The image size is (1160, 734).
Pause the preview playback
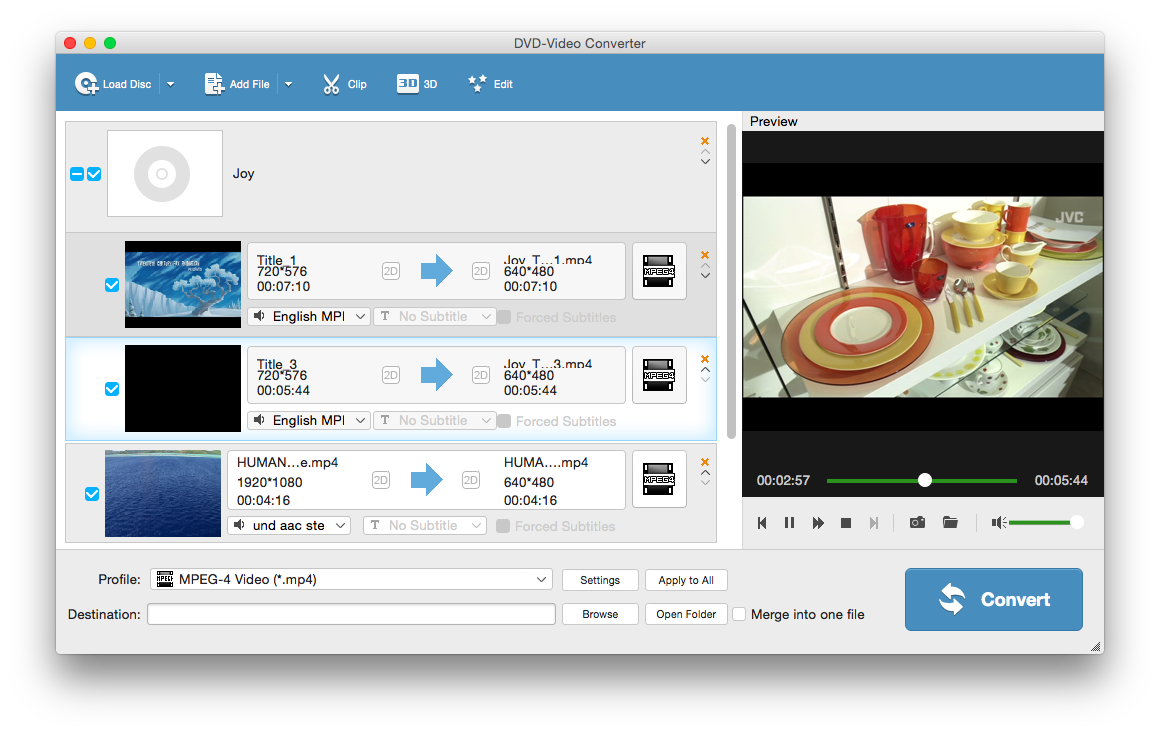tap(789, 522)
